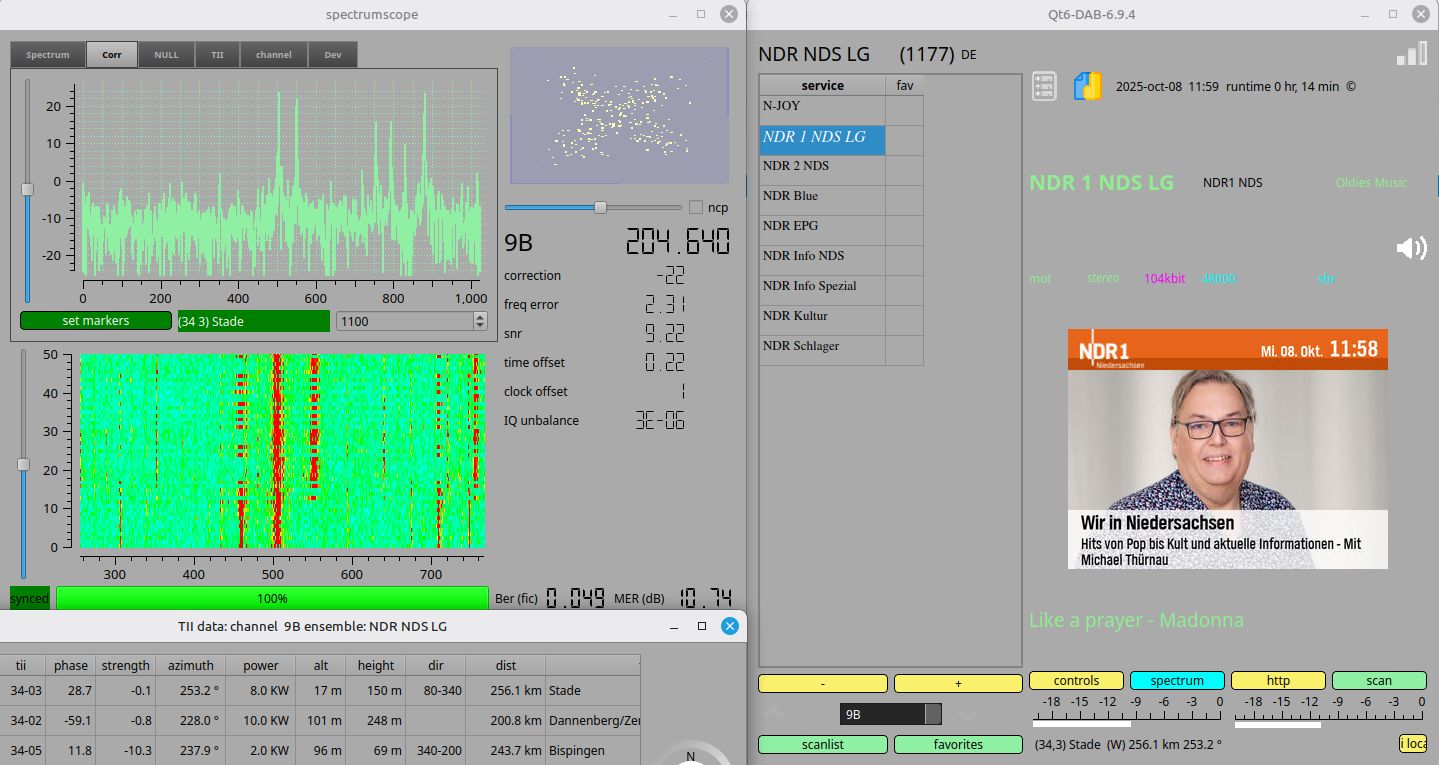
Task: Toggle the set markers button
Action: 95,321
